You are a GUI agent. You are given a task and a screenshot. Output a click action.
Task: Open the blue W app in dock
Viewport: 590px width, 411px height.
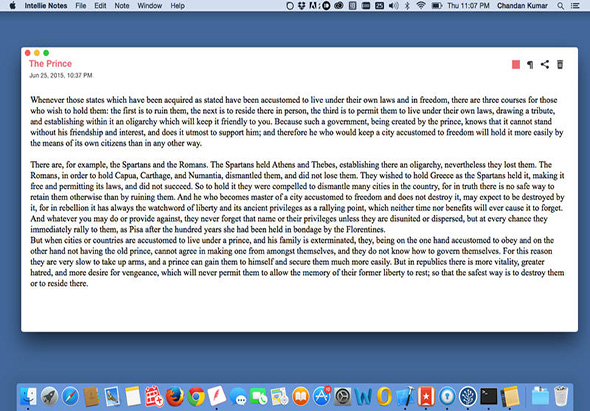(x=363, y=397)
